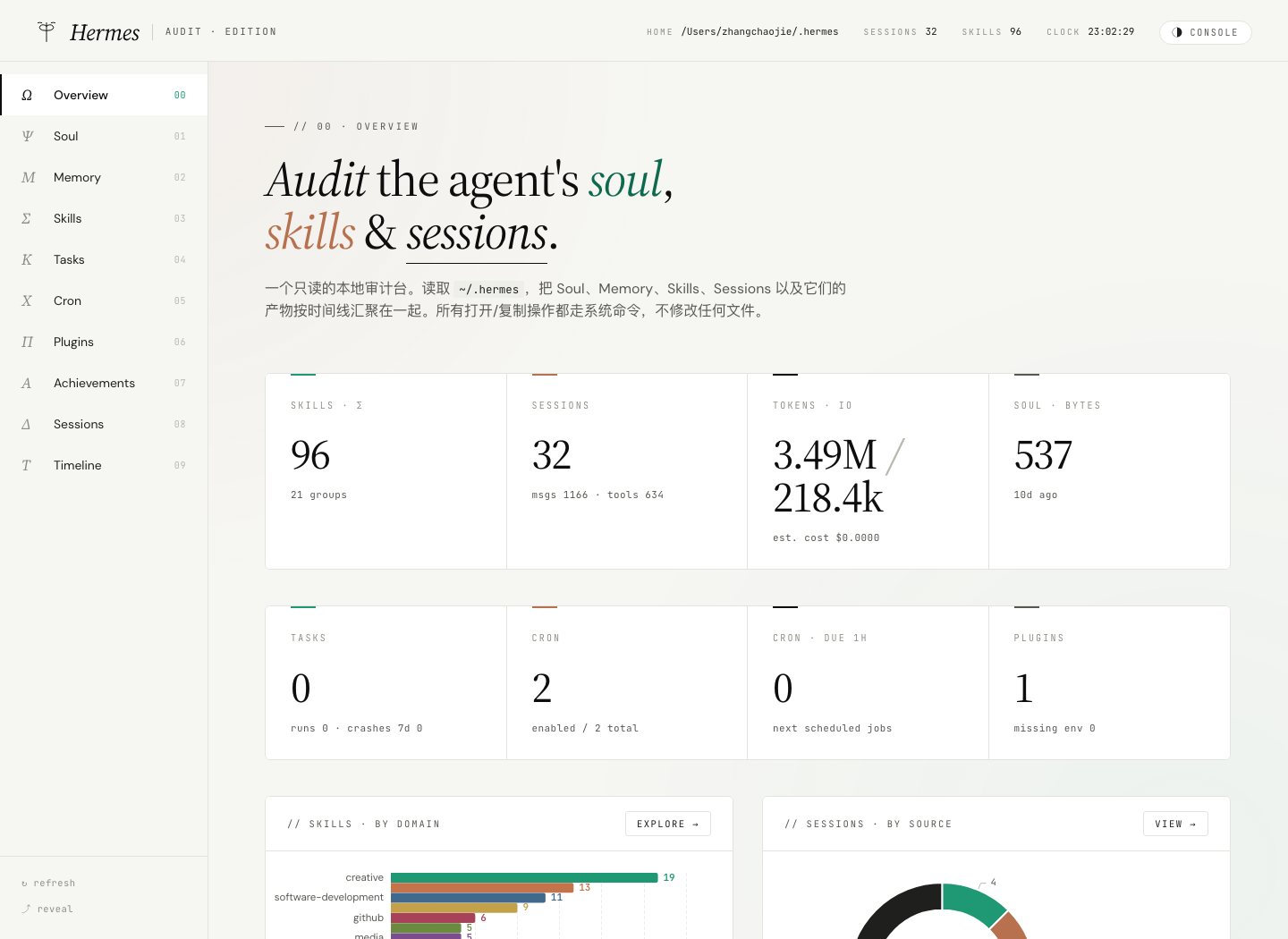
Task: Open the Tasks 0 stat card
Action: (x=386, y=683)
